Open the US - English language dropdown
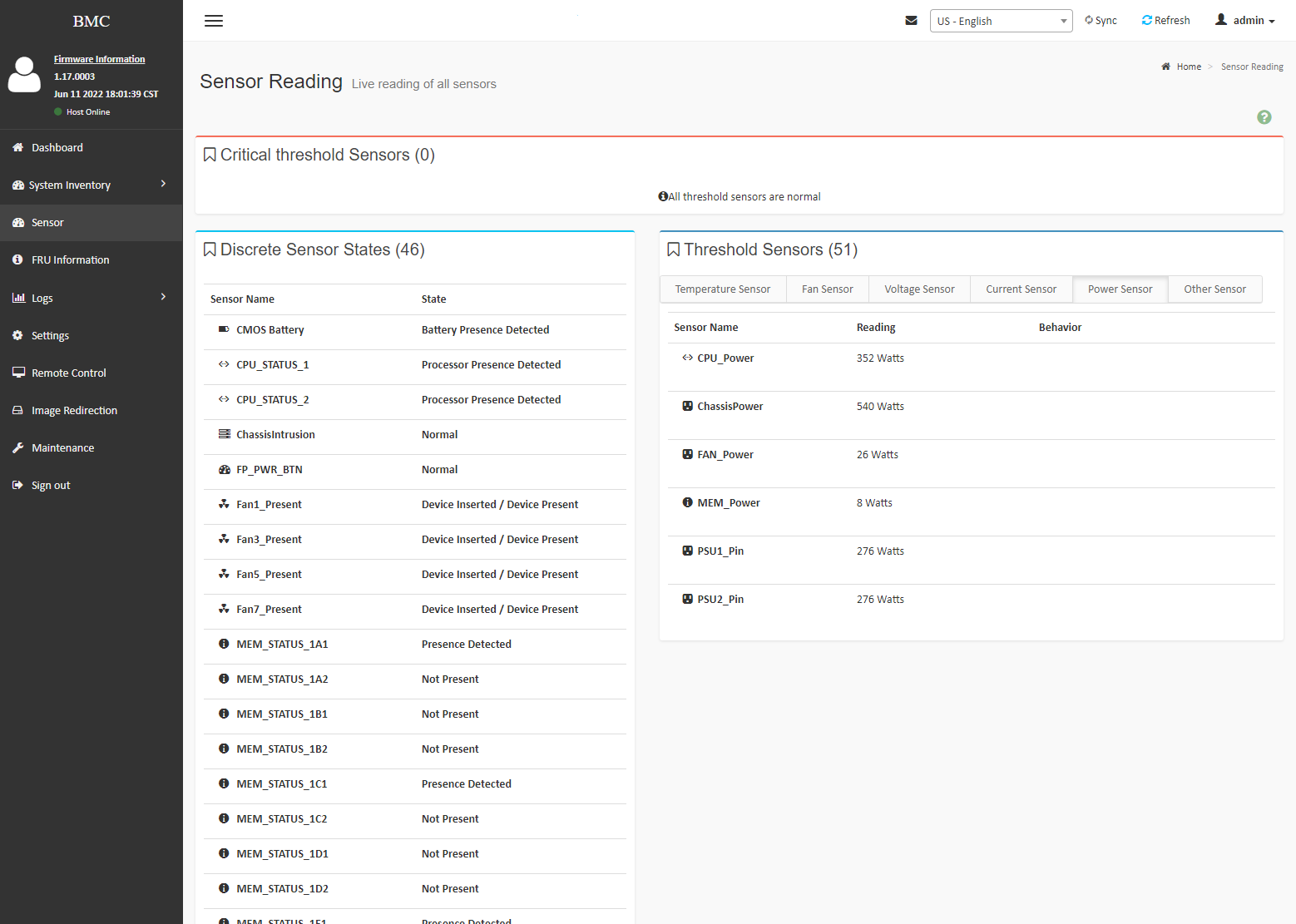 click(1001, 21)
